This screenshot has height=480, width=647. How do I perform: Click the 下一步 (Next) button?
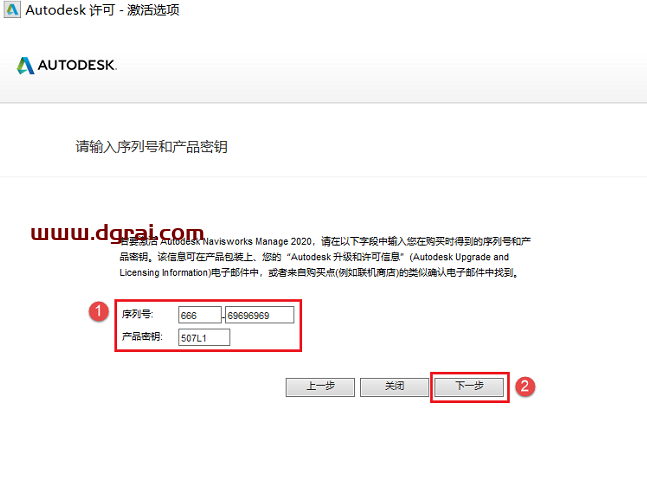click(x=469, y=387)
